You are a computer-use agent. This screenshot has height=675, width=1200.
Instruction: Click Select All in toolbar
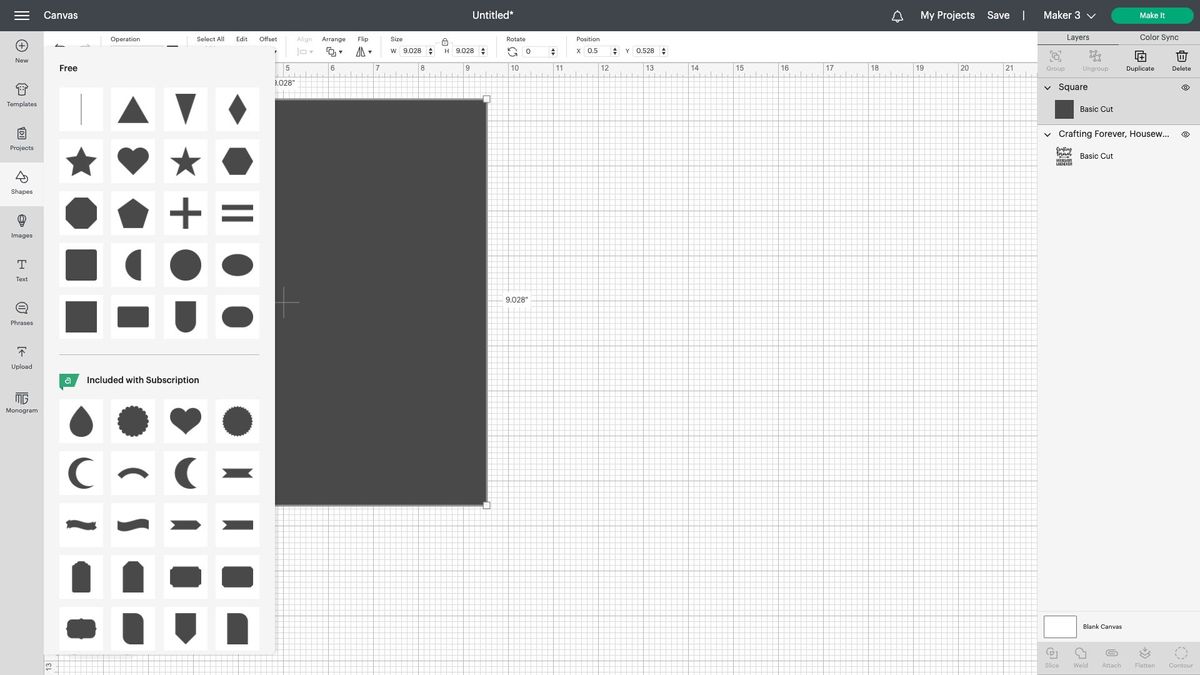[210, 39]
